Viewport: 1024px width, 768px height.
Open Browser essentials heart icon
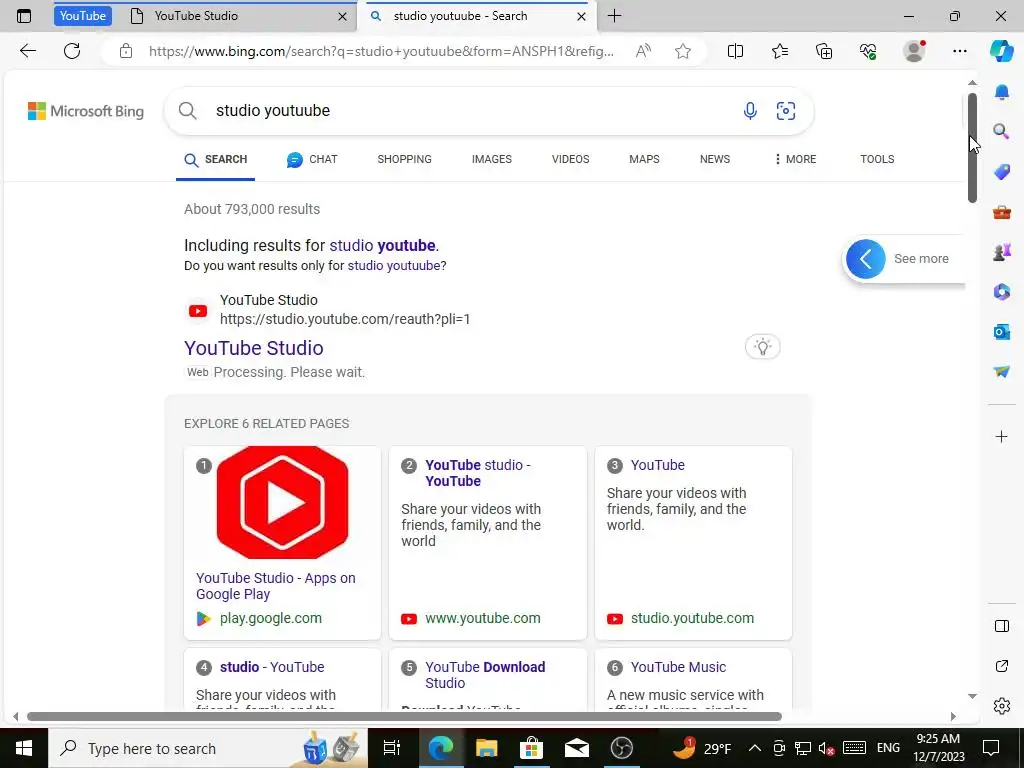868,51
